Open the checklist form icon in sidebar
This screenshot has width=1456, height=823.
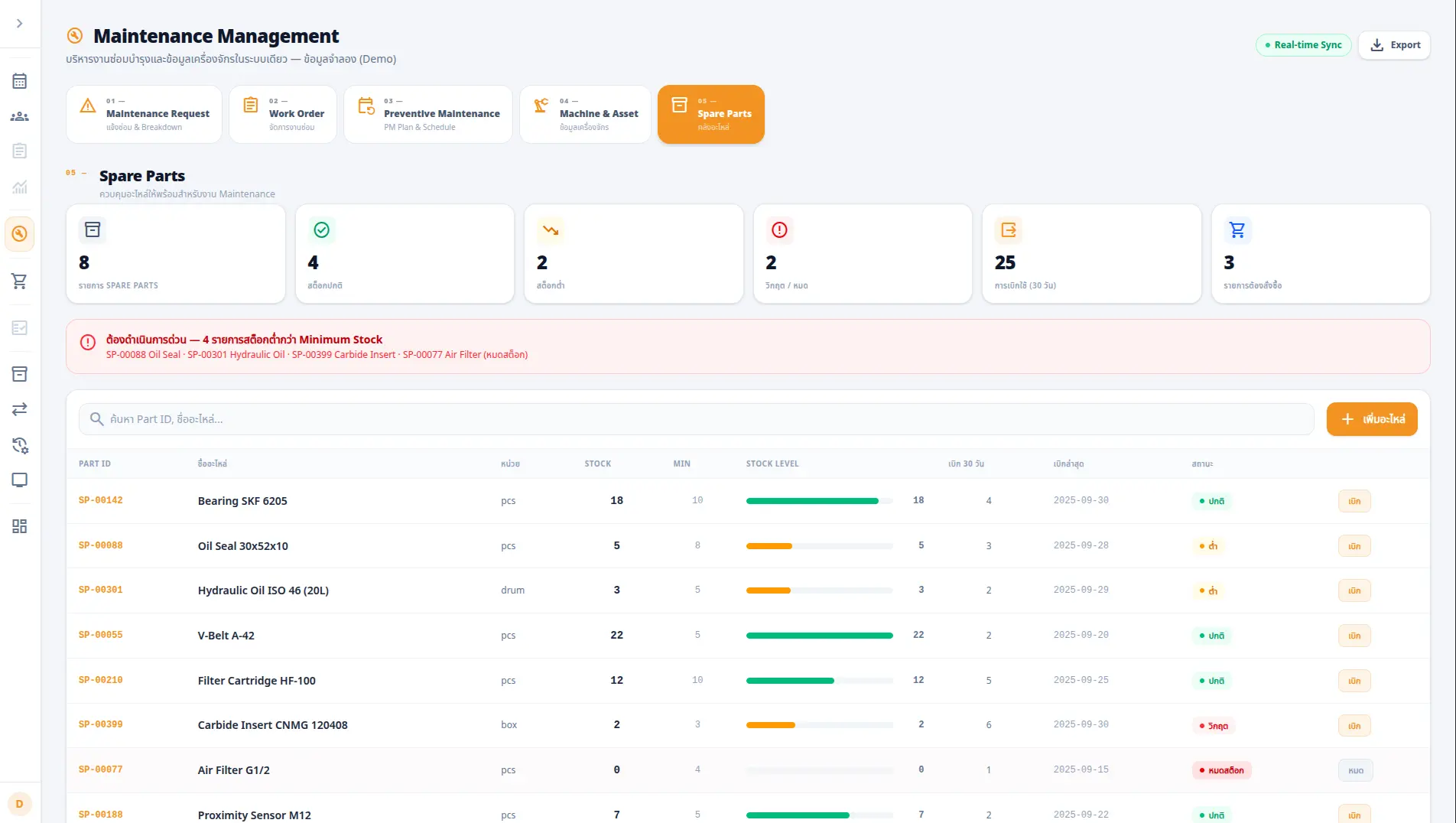pos(20,327)
